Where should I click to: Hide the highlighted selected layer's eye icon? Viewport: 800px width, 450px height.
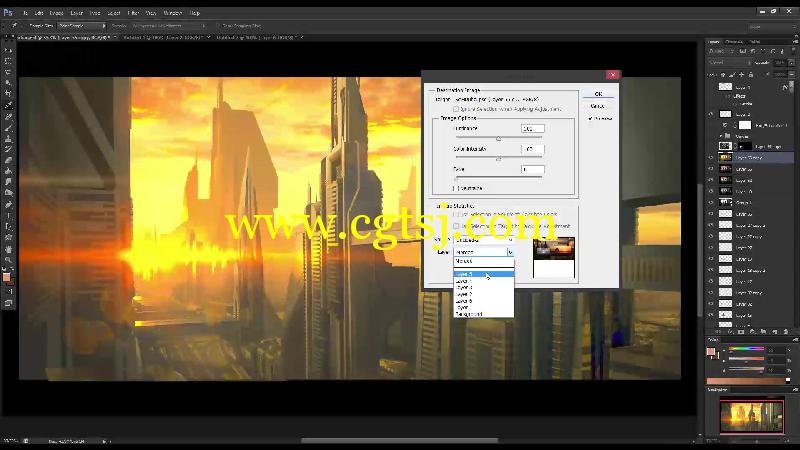click(711, 158)
